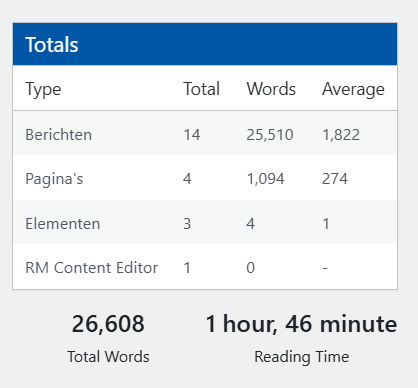The width and height of the screenshot is (418, 388).
Task: Click Elementen total value 3
Action: pyautogui.click(x=187, y=224)
